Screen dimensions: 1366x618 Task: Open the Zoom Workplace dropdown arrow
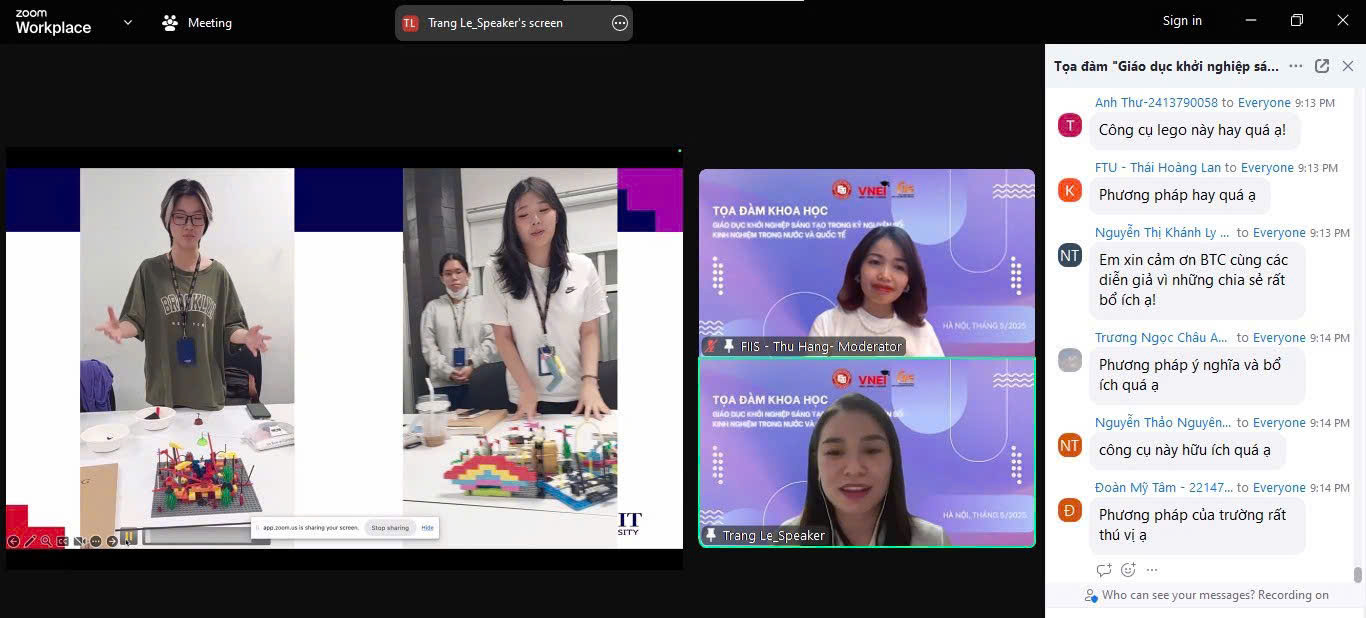pos(127,22)
